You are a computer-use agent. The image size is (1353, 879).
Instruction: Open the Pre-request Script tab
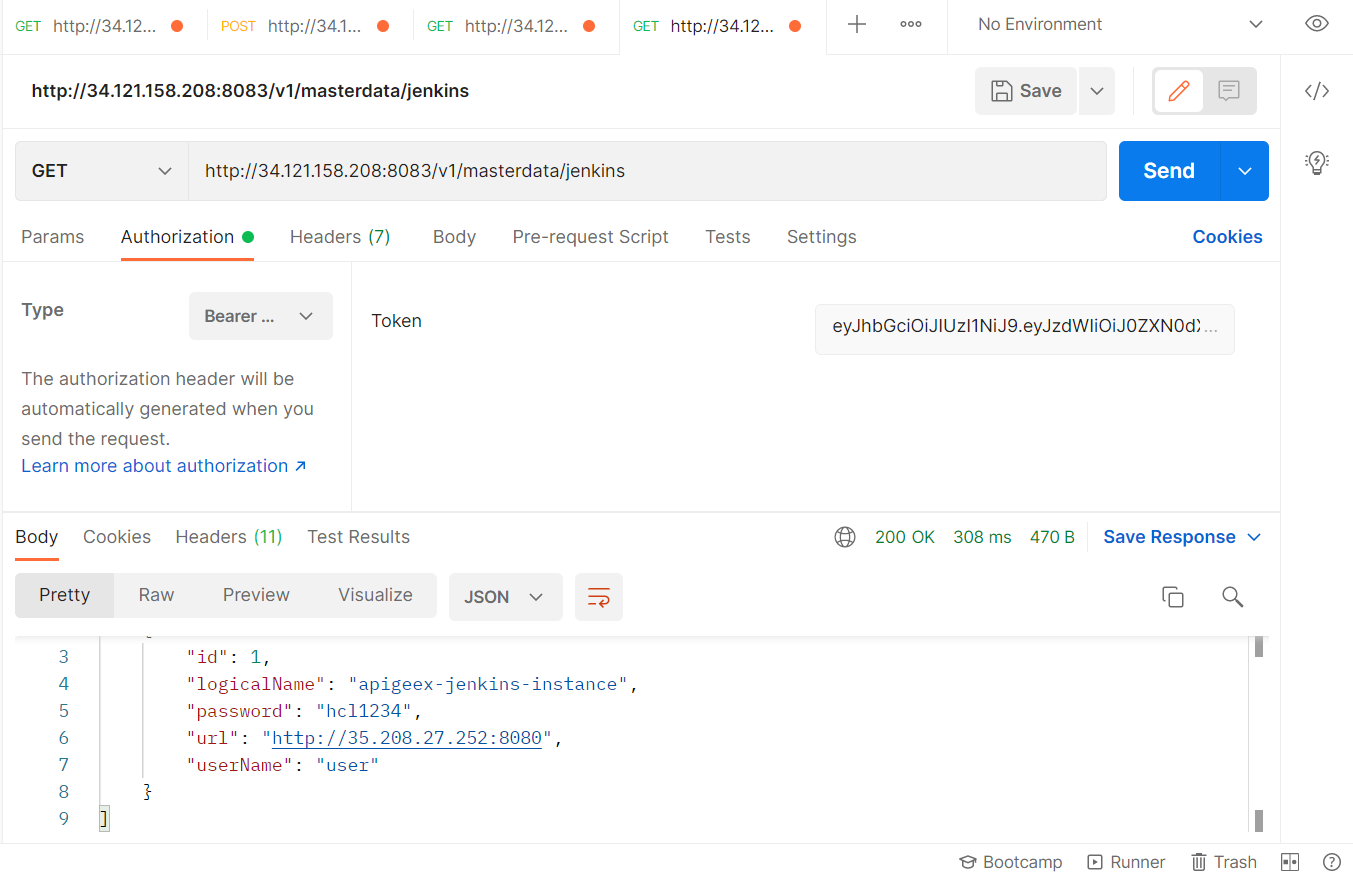590,237
